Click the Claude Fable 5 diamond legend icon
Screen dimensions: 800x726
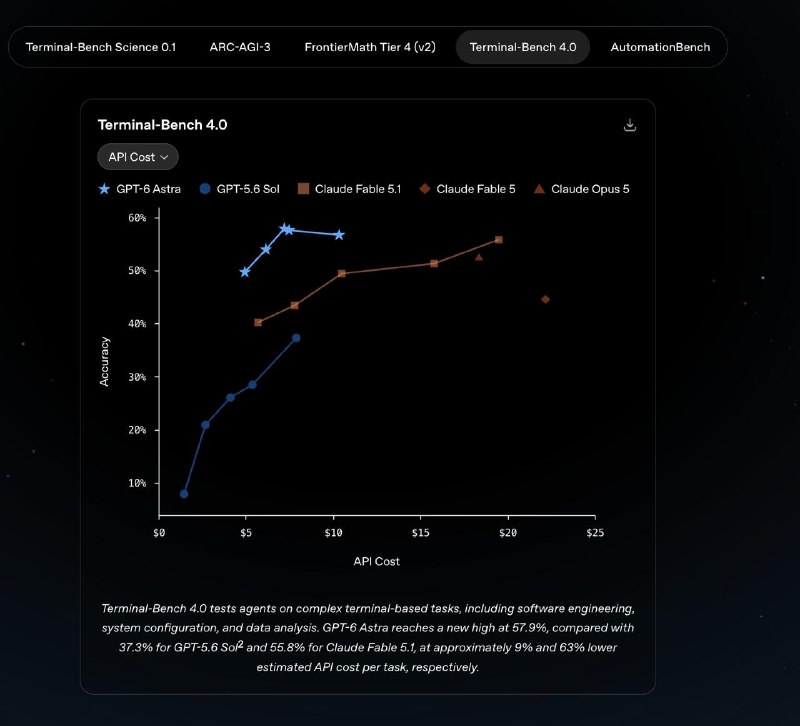coord(424,189)
